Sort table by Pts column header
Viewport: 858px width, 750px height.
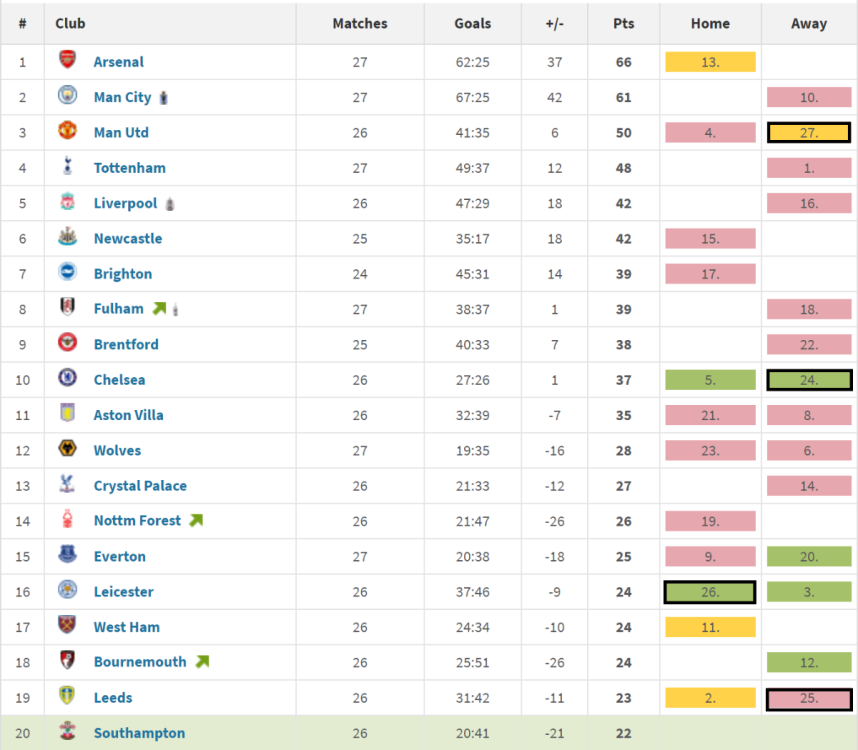(x=624, y=23)
